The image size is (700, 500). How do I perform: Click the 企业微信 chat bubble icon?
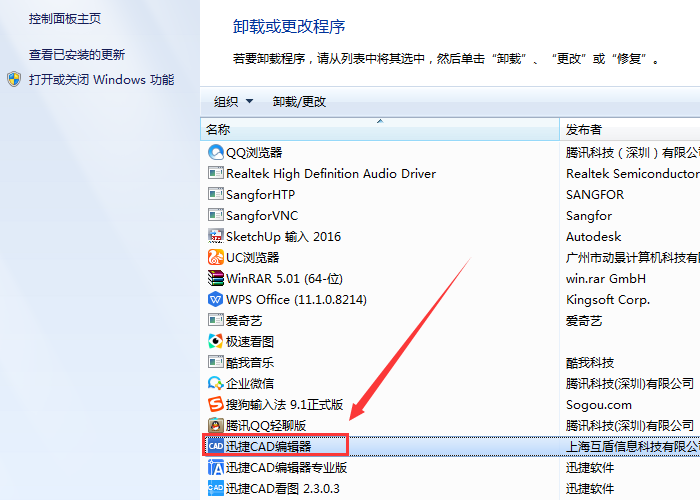click(x=216, y=383)
